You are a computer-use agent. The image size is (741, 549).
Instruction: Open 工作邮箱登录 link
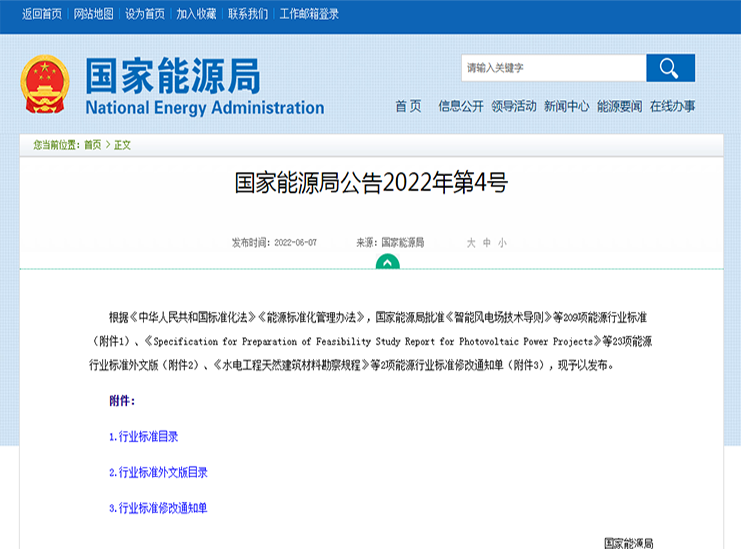(309, 14)
